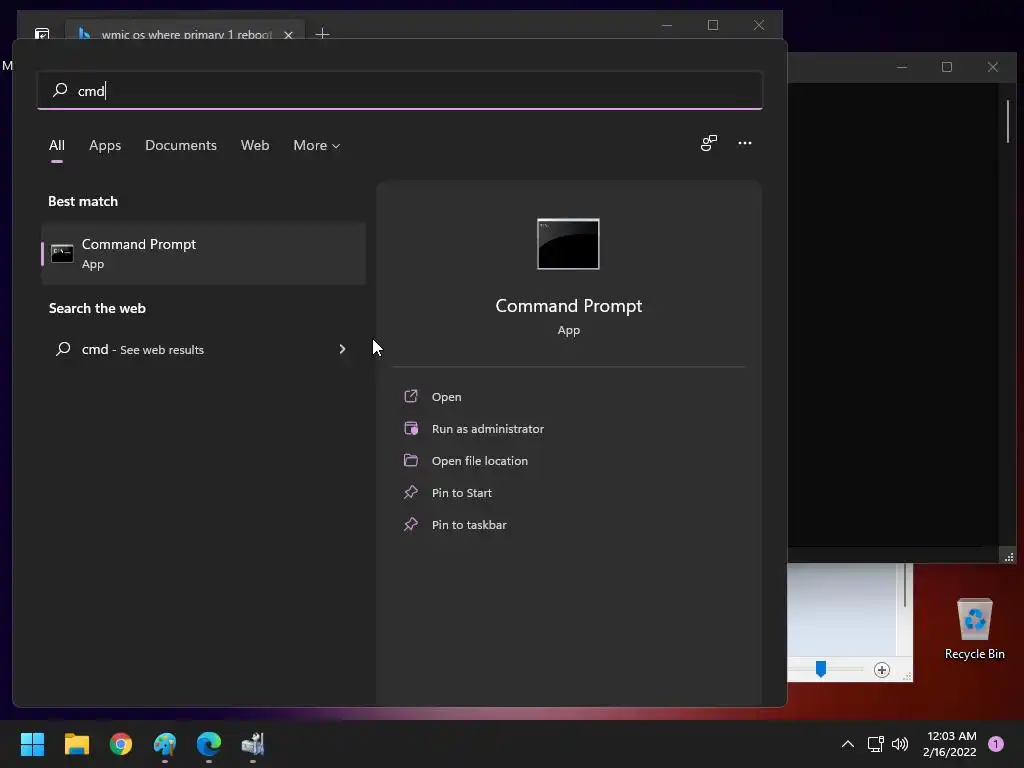
Task: Open Microsoft Edge from taskbar
Action: (209, 744)
